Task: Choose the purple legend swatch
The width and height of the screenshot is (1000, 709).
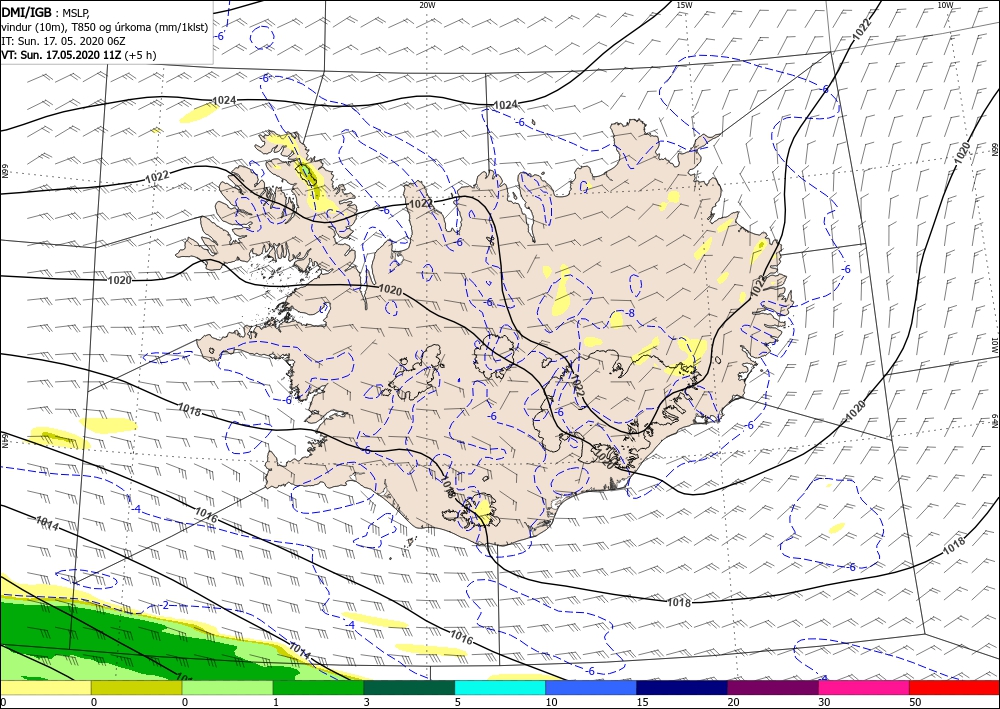Action: pyautogui.click(x=773, y=687)
